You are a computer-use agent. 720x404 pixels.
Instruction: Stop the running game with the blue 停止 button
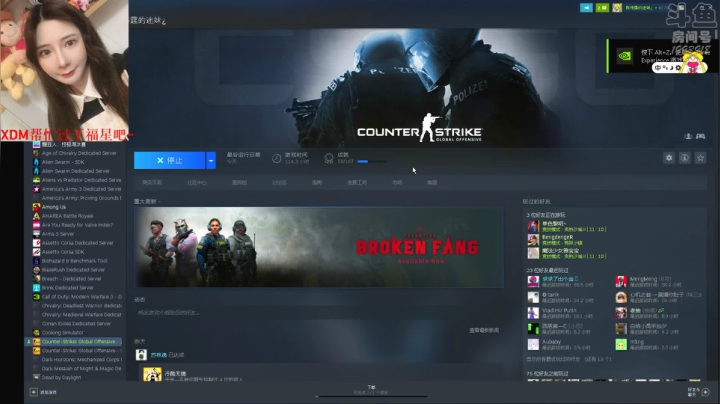pyautogui.click(x=169, y=160)
